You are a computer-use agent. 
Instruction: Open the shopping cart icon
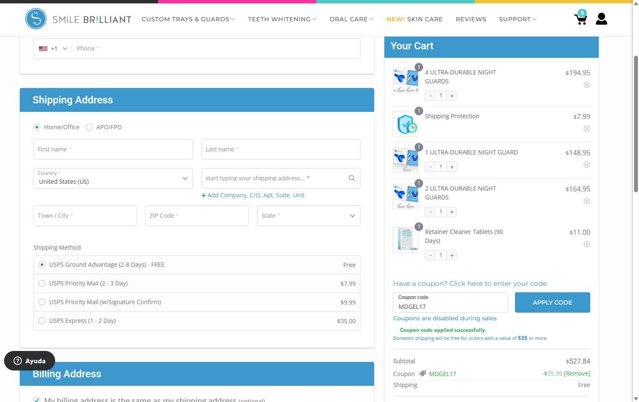[580, 18]
